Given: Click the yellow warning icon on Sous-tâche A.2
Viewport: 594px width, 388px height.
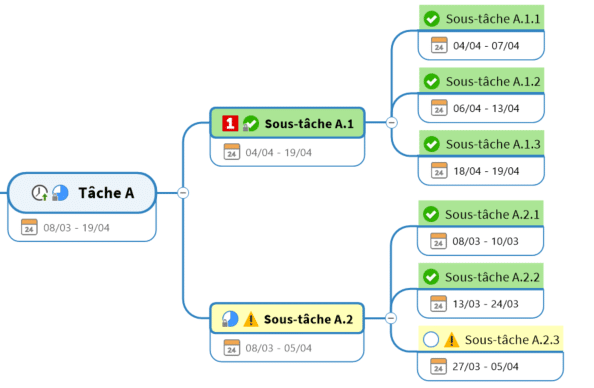Looking at the screenshot, I should point(251,319).
